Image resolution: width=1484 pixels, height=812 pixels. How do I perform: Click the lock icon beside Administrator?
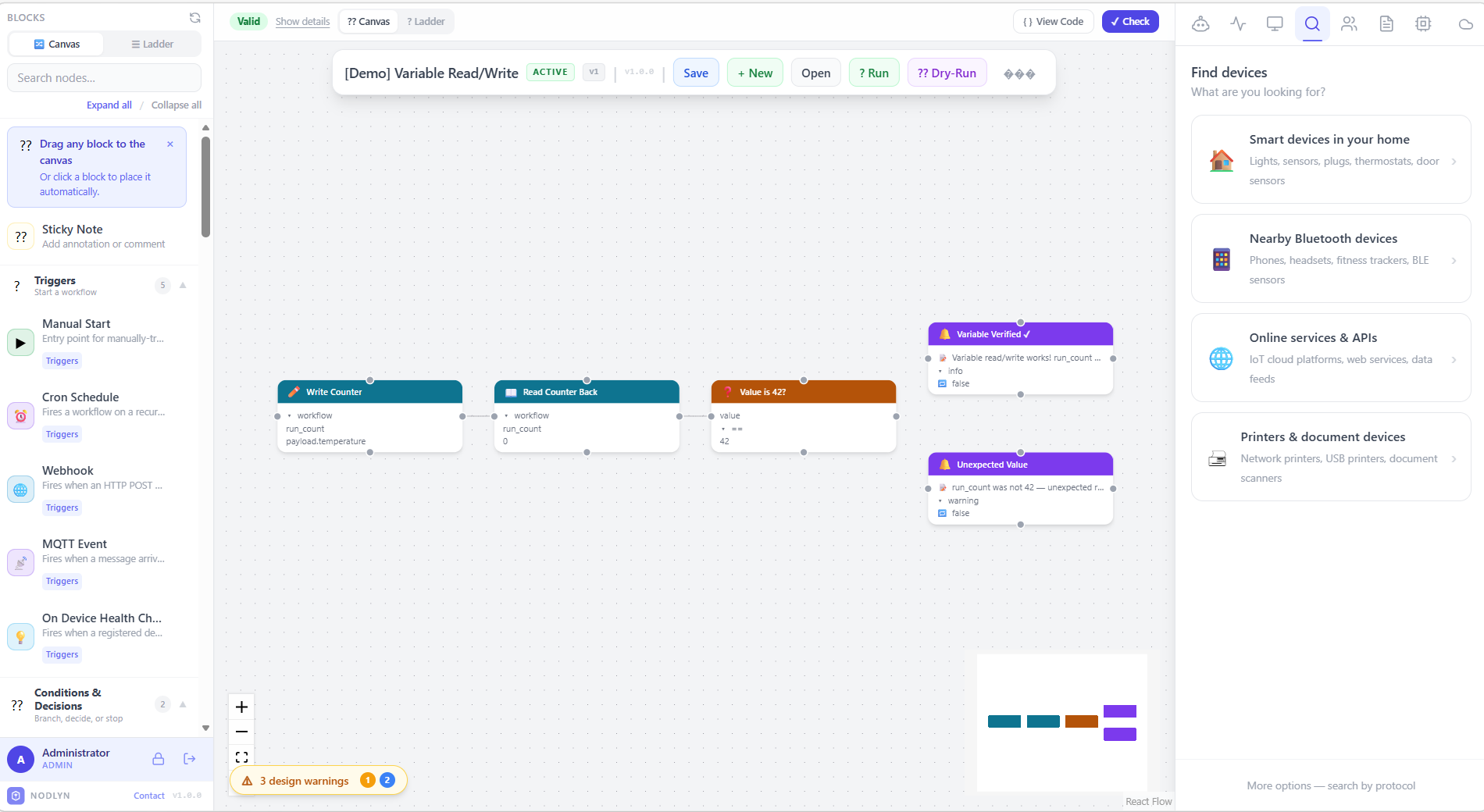(x=158, y=759)
